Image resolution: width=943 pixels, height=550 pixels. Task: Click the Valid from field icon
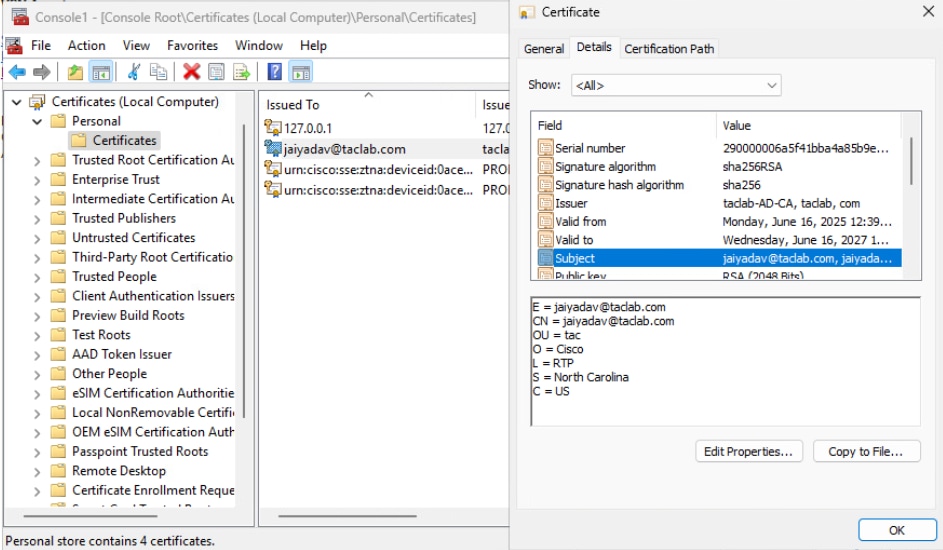pos(545,221)
